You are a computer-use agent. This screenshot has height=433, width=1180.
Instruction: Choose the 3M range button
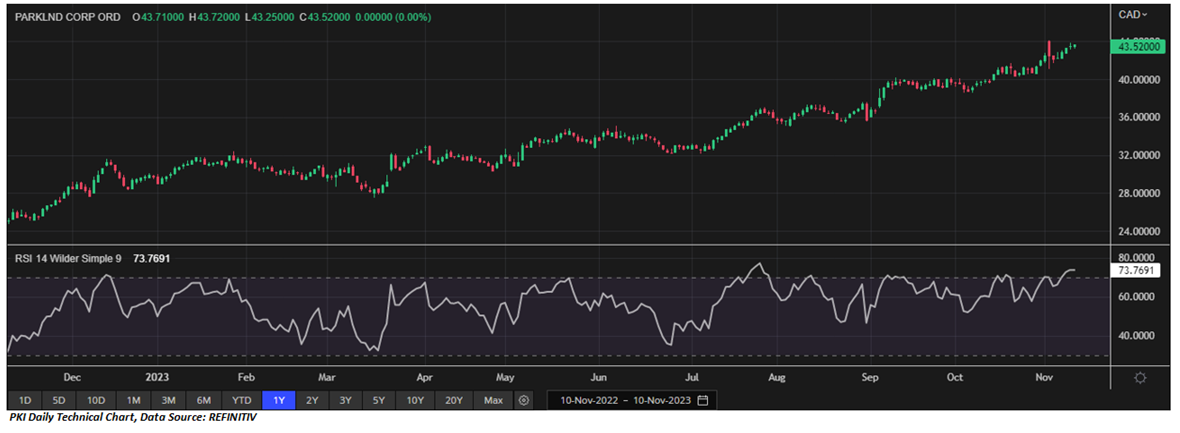coord(168,400)
